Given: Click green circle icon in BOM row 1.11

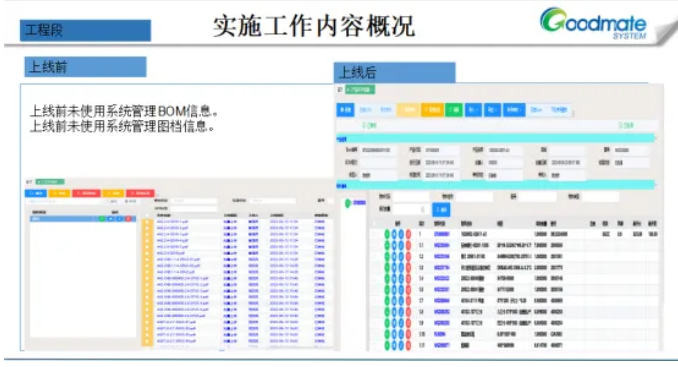Looking at the screenshot, I should 387,345.
